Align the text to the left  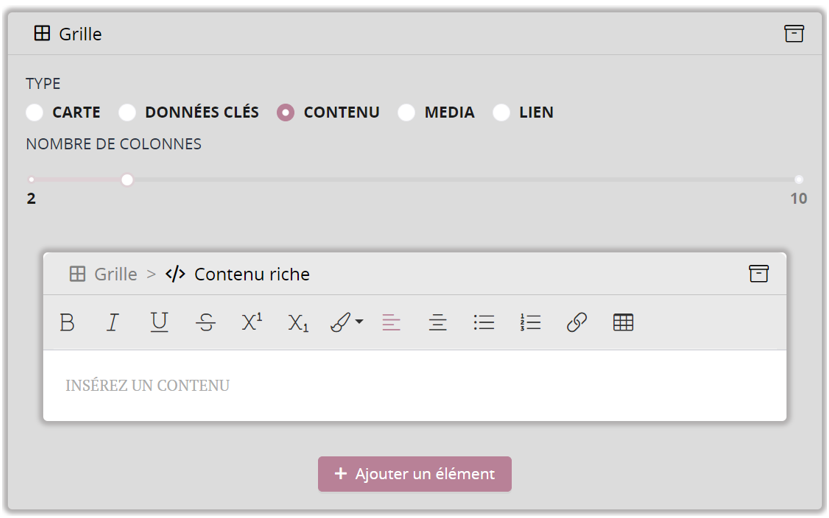(x=391, y=322)
